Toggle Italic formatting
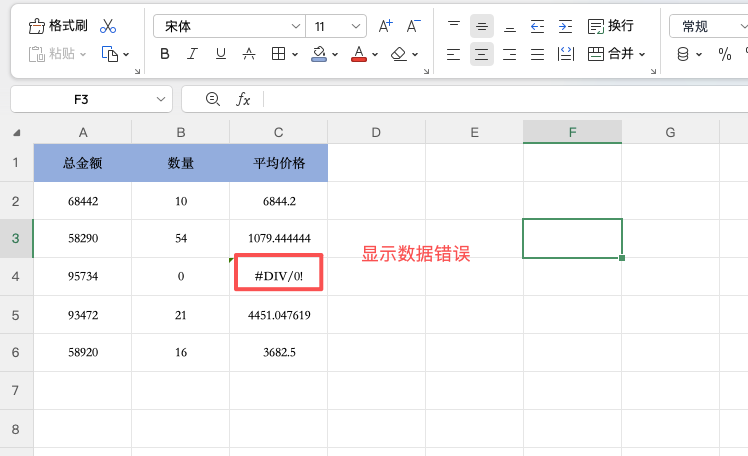 192,54
